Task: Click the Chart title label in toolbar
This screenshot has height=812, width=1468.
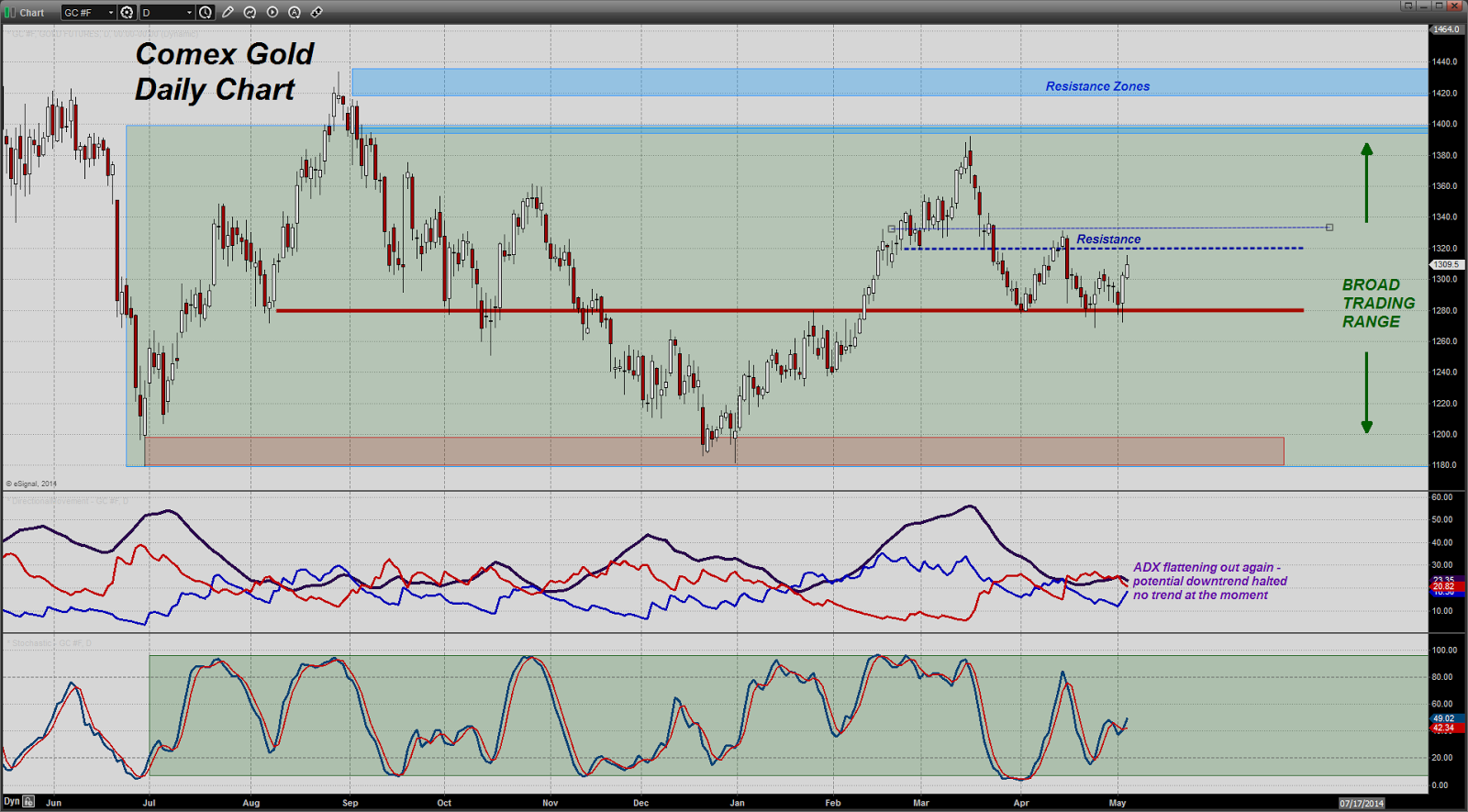Action: click(32, 13)
